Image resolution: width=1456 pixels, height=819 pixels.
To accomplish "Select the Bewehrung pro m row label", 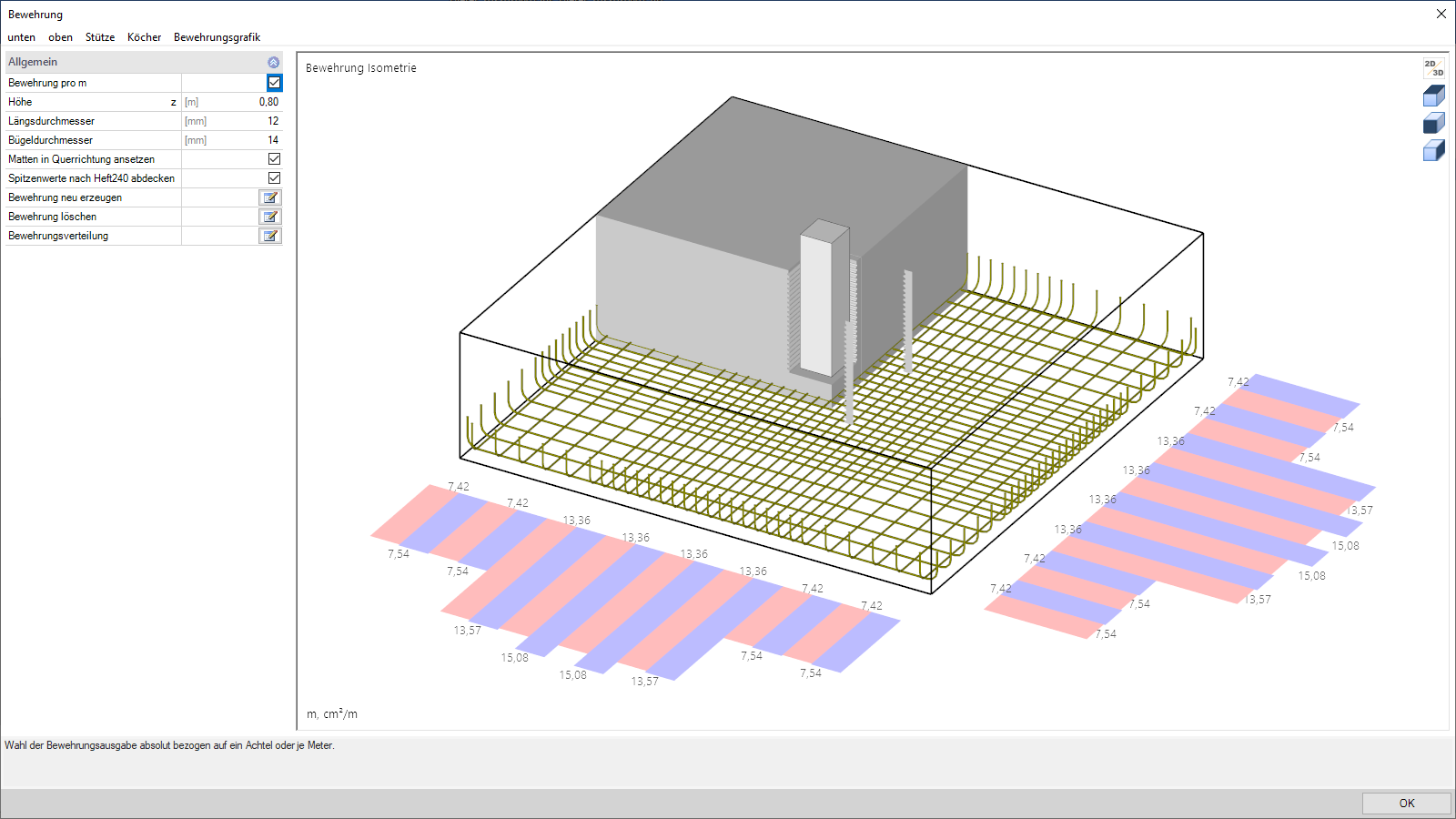I will [47, 83].
